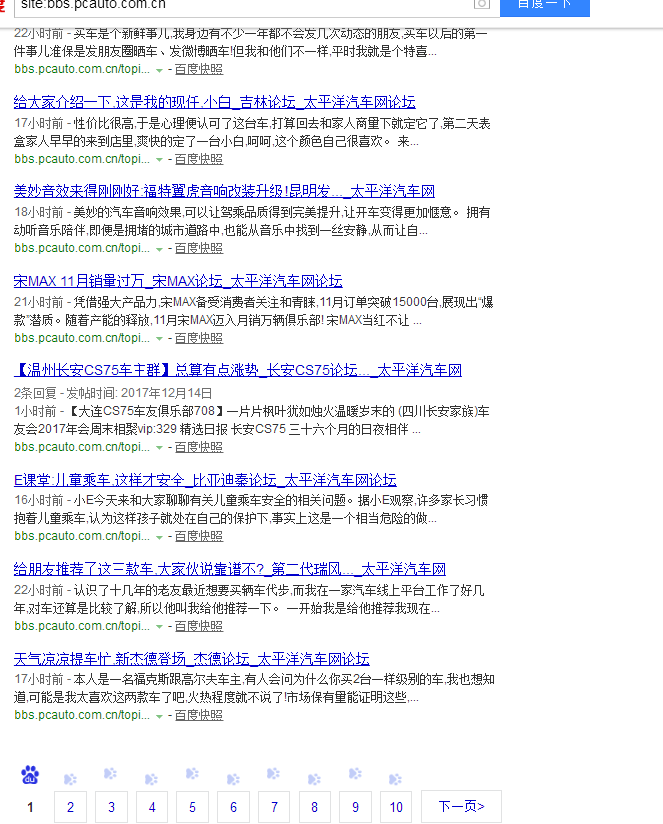The width and height of the screenshot is (663, 824).
Task: Expand URL dropdown arrow under 天气凉凉提车忙 result
Action: point(159,716)
